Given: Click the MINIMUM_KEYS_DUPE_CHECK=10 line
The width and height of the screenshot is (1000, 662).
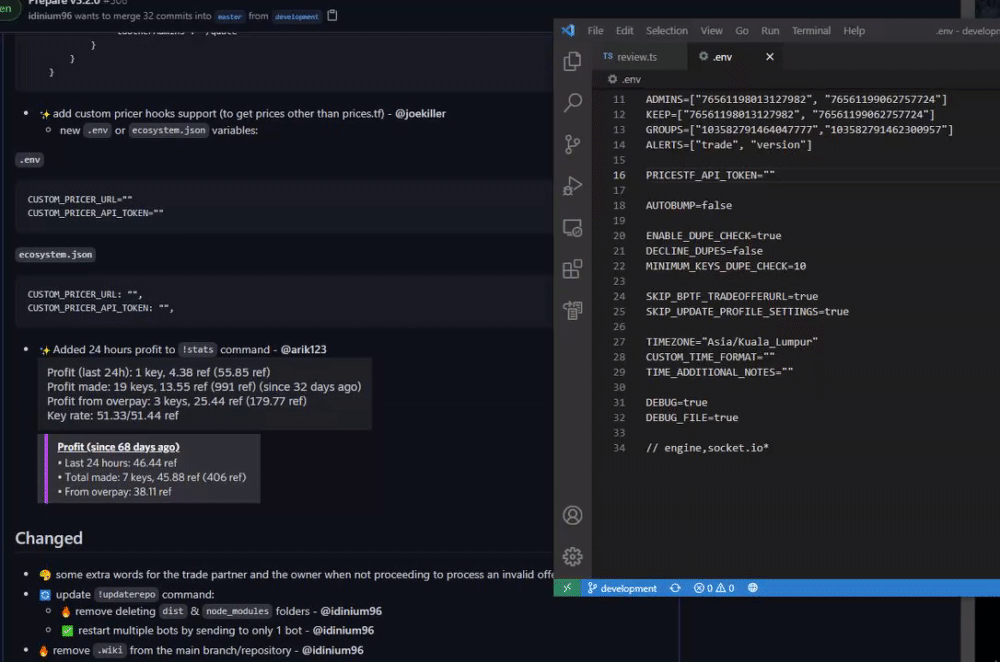Looking at the screenshot, I should tap(726, 266).
